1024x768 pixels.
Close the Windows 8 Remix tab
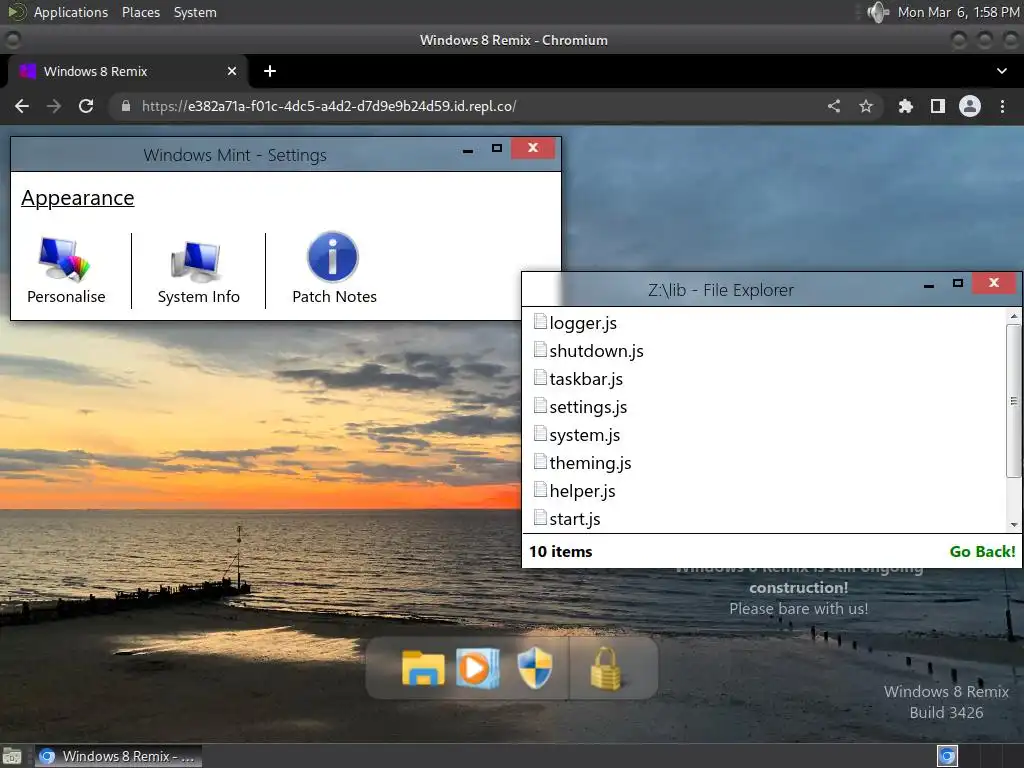(232, 71)
